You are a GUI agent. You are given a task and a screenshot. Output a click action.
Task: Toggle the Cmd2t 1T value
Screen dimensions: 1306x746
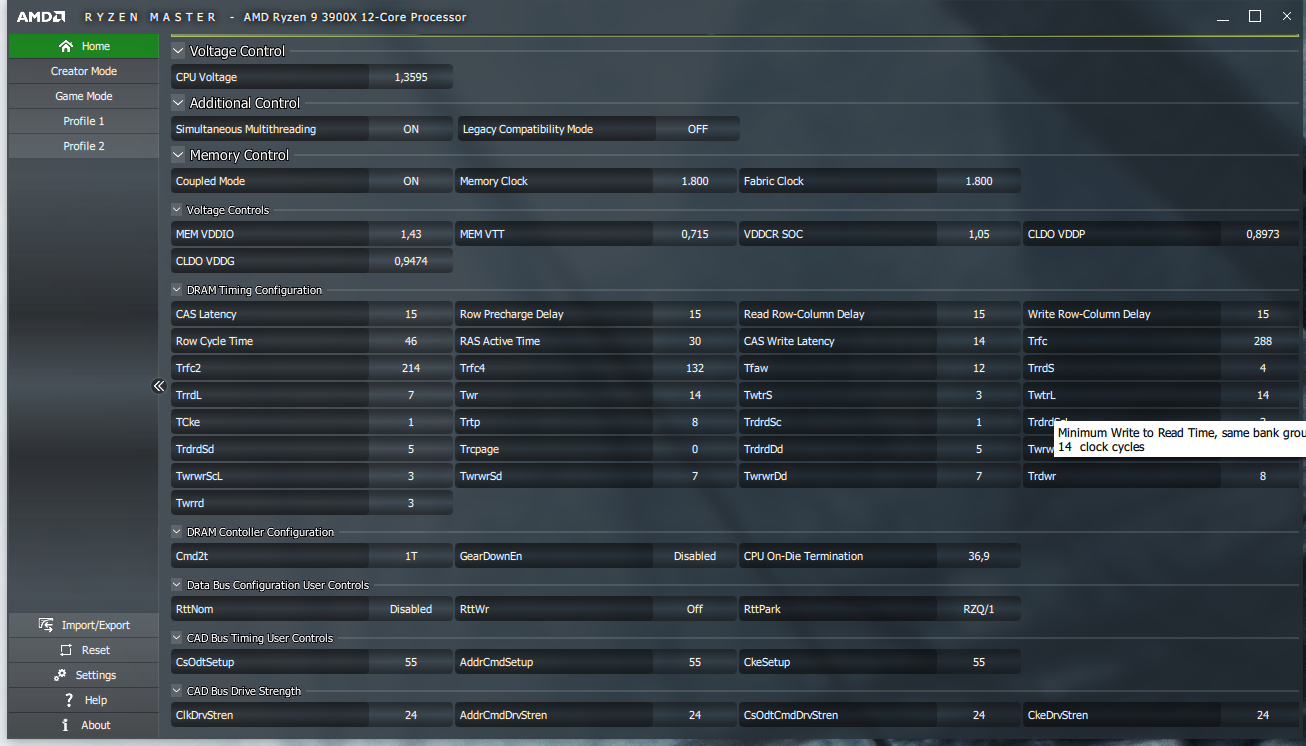tap(411, 556)
